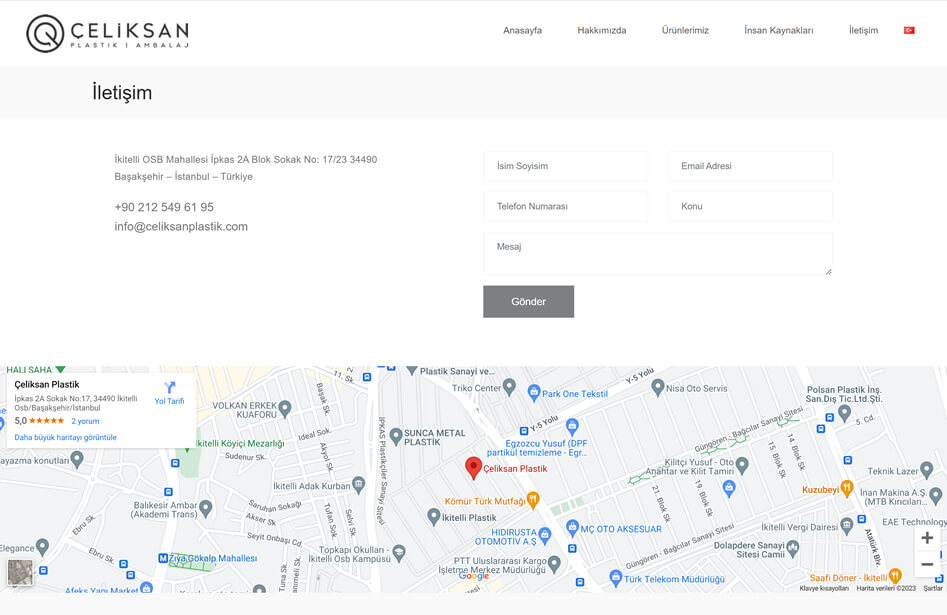This screenshot has height=615, width=947.
Task: Click the Kömür Türk Mutfağı restaurant marker
Action: coord(534,499)
